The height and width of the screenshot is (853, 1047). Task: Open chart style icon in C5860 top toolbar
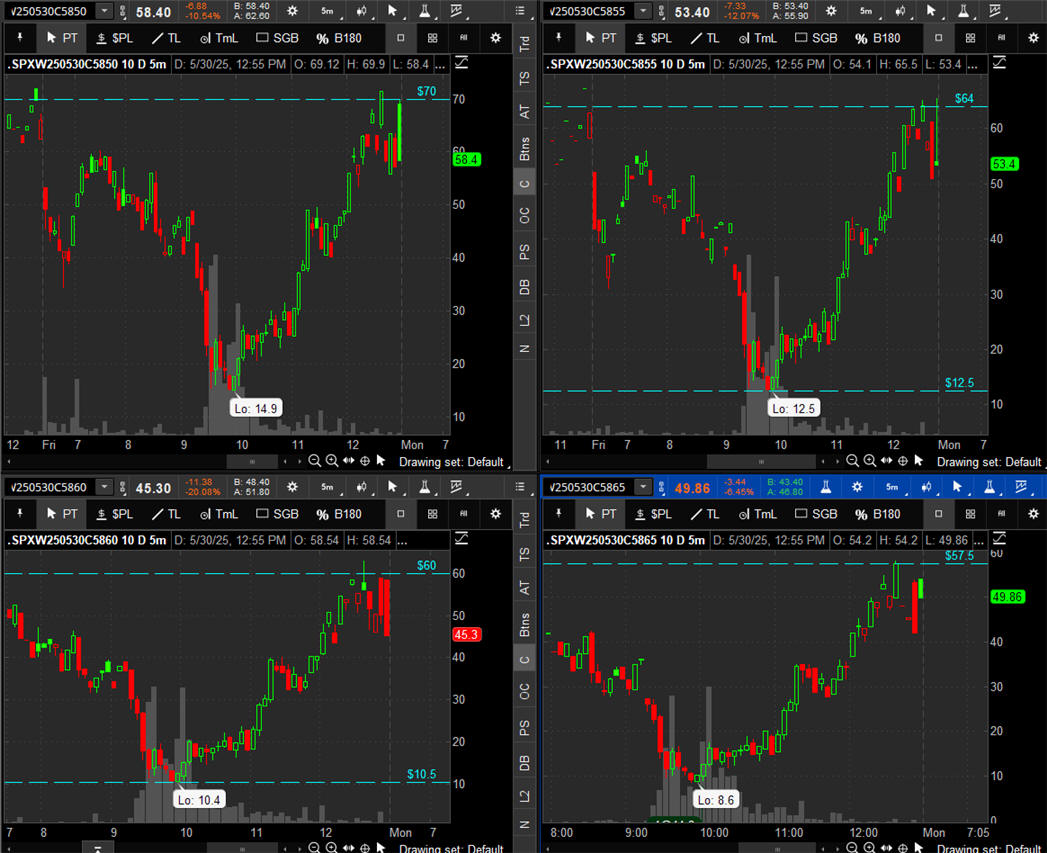pos(361,487)
